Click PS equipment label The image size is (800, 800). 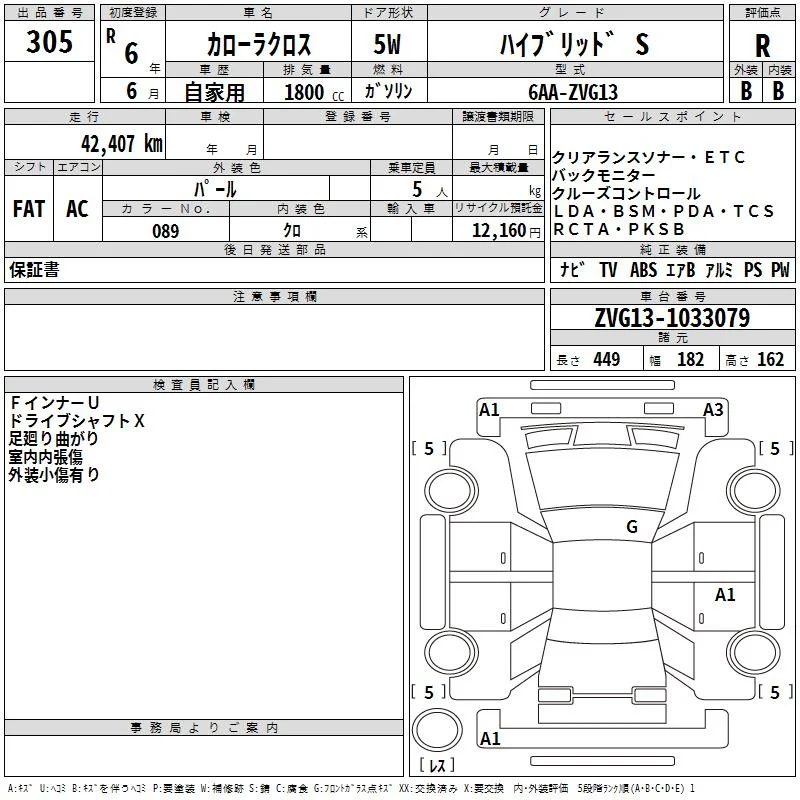(753, 269)
